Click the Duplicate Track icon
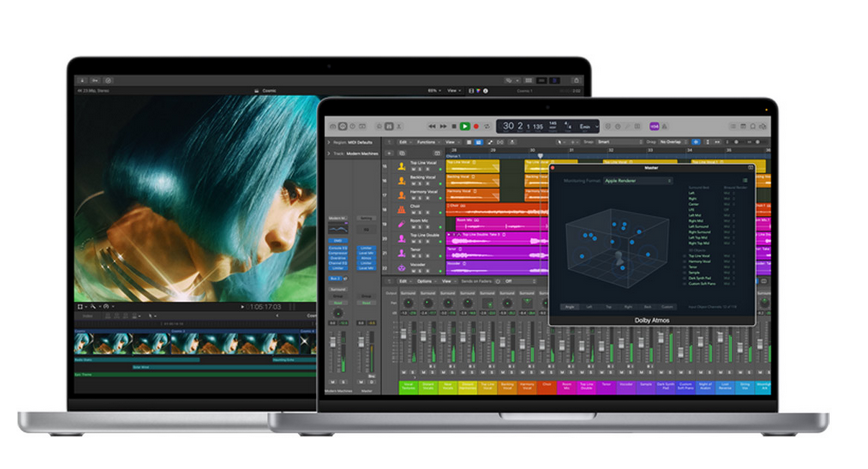 coord(402,153)
